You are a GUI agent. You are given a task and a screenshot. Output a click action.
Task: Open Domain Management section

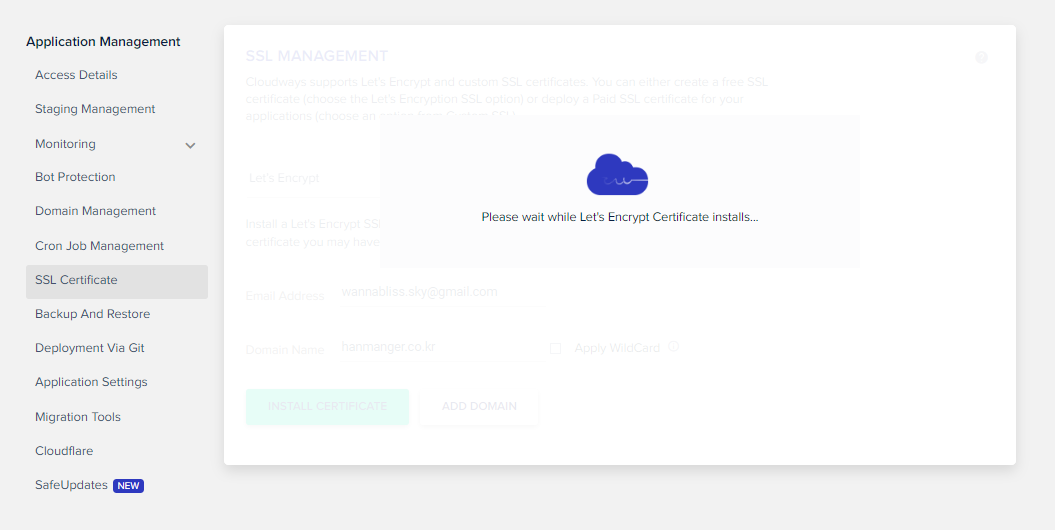[95, 211]
